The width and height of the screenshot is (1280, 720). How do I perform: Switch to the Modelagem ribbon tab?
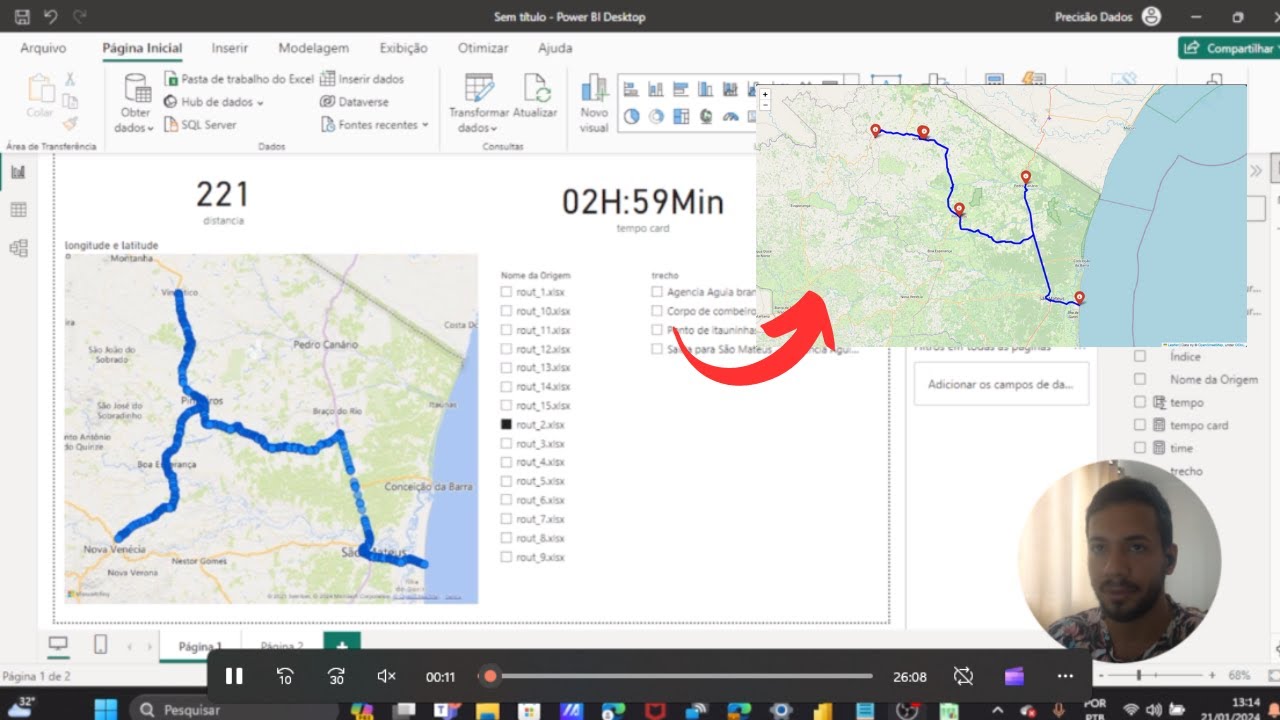coord(314,48)
